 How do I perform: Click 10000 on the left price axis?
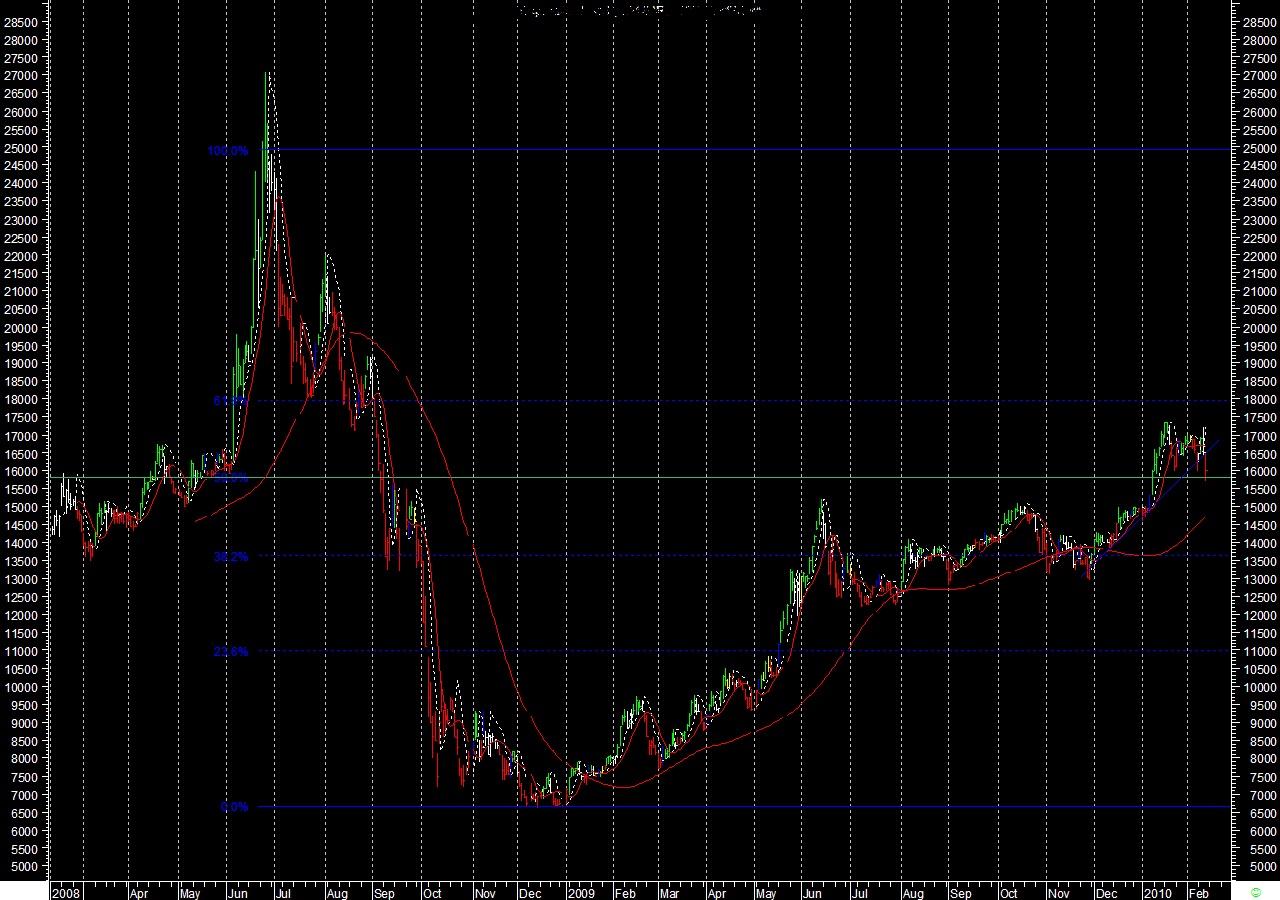[x=22, y=688]
